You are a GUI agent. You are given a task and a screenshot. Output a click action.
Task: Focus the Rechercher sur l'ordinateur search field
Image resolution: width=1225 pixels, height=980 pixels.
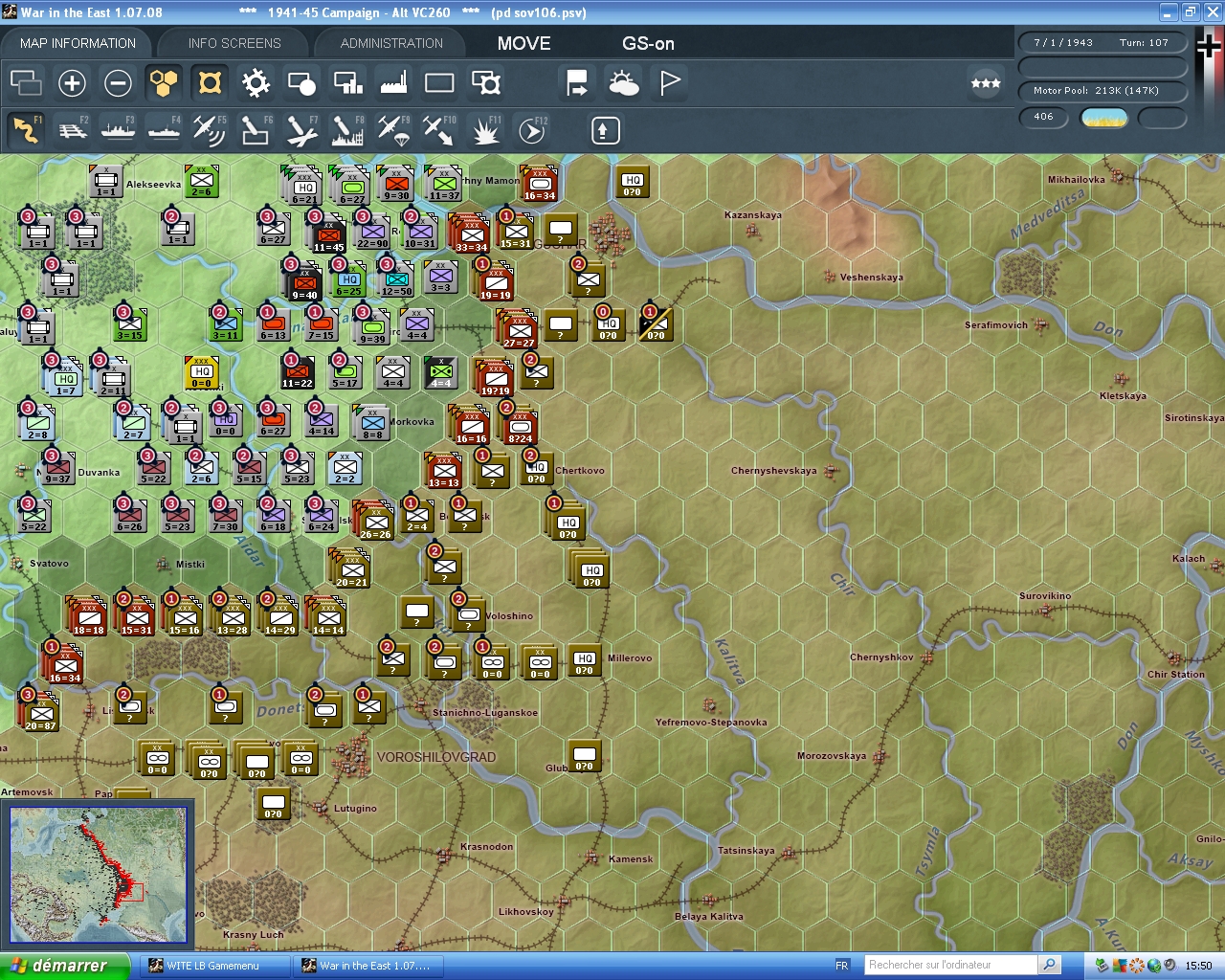coord(950,965)
